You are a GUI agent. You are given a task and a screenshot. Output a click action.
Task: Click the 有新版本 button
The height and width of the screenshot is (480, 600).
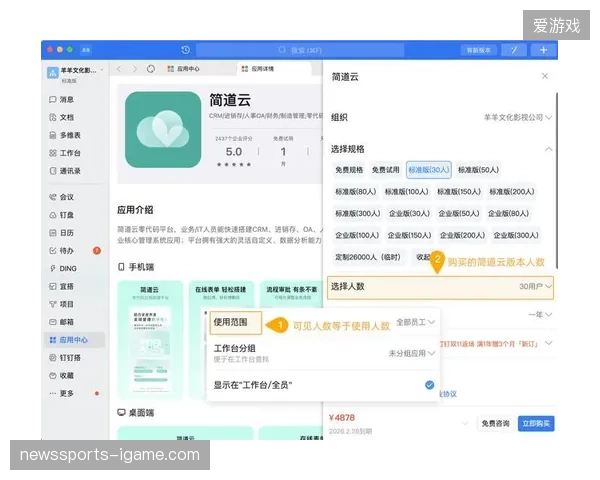[x=479, y=50]
